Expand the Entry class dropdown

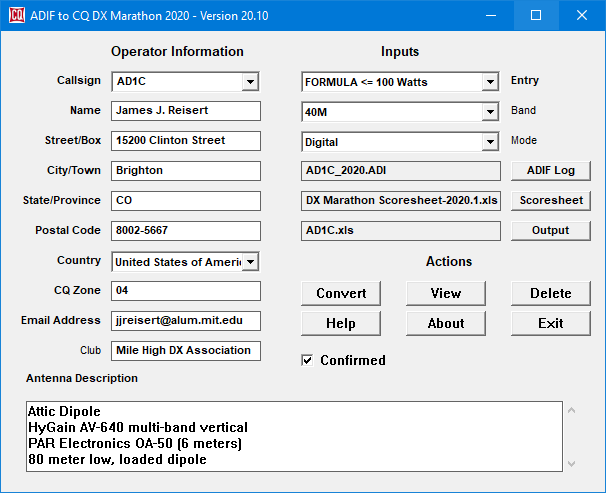click(490, 81)
